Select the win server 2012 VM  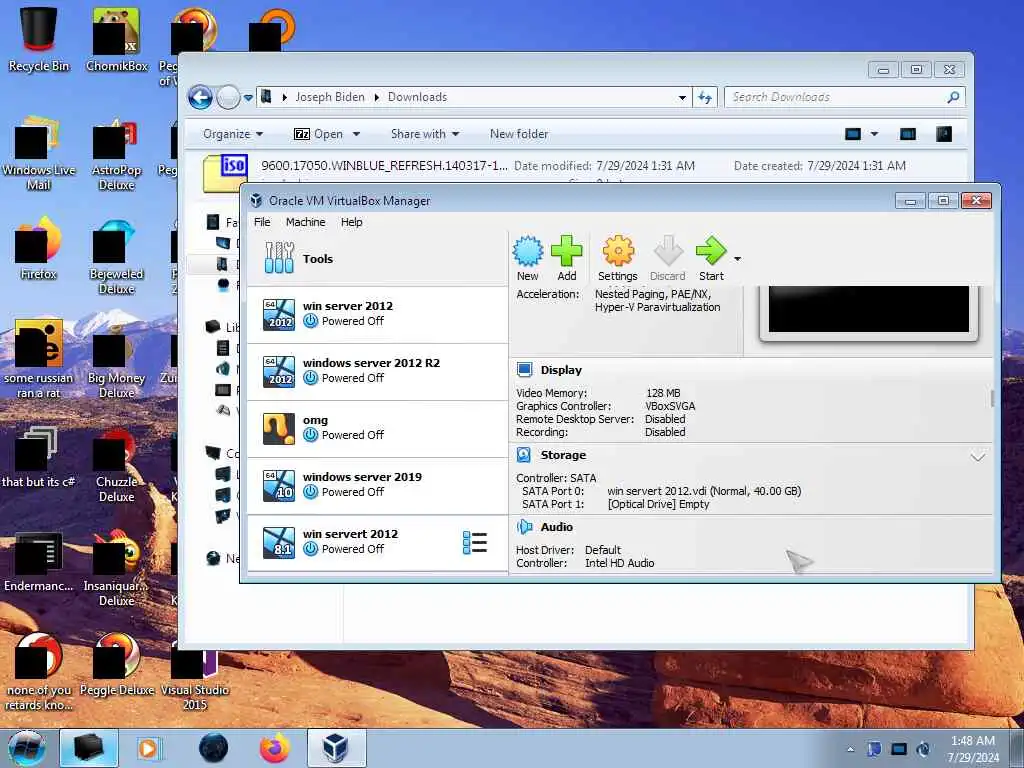coord(377,314)
